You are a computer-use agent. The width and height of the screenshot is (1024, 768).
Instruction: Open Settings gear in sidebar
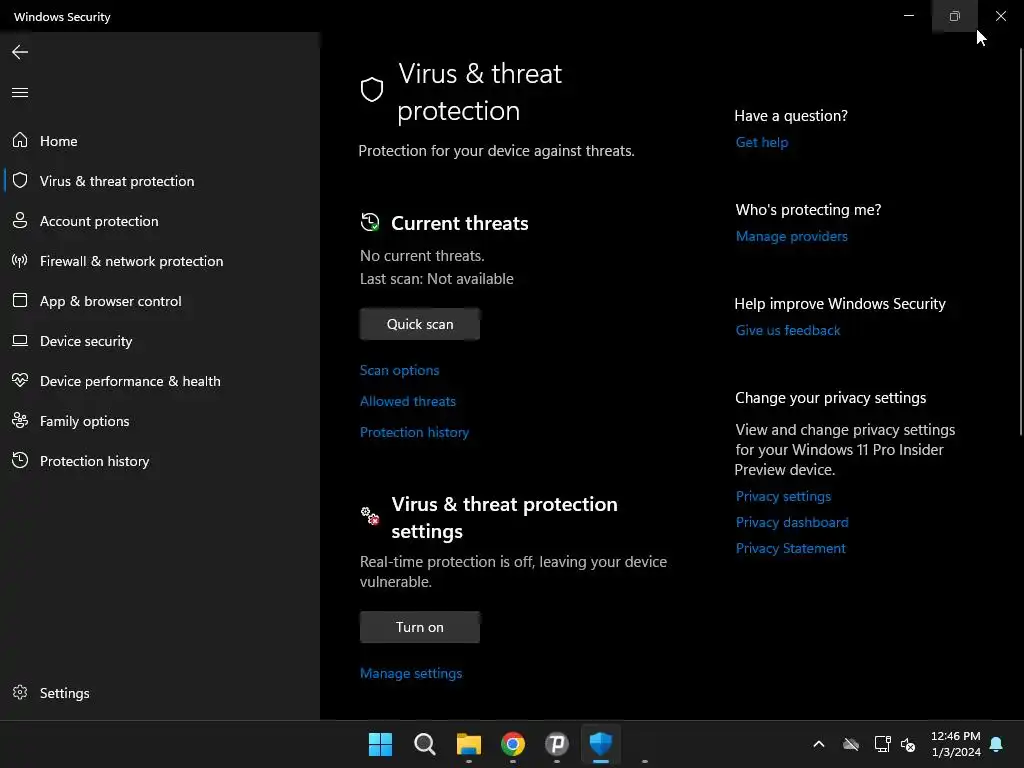(x=20, y=693)
